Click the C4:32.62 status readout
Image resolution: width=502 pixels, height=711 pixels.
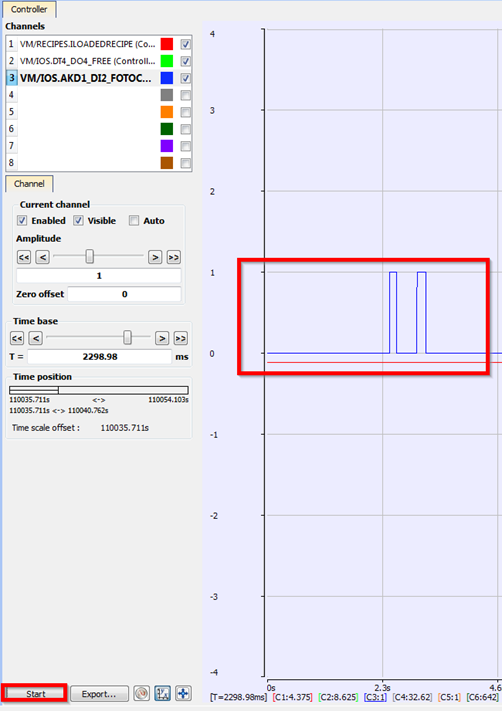[412, 697]
